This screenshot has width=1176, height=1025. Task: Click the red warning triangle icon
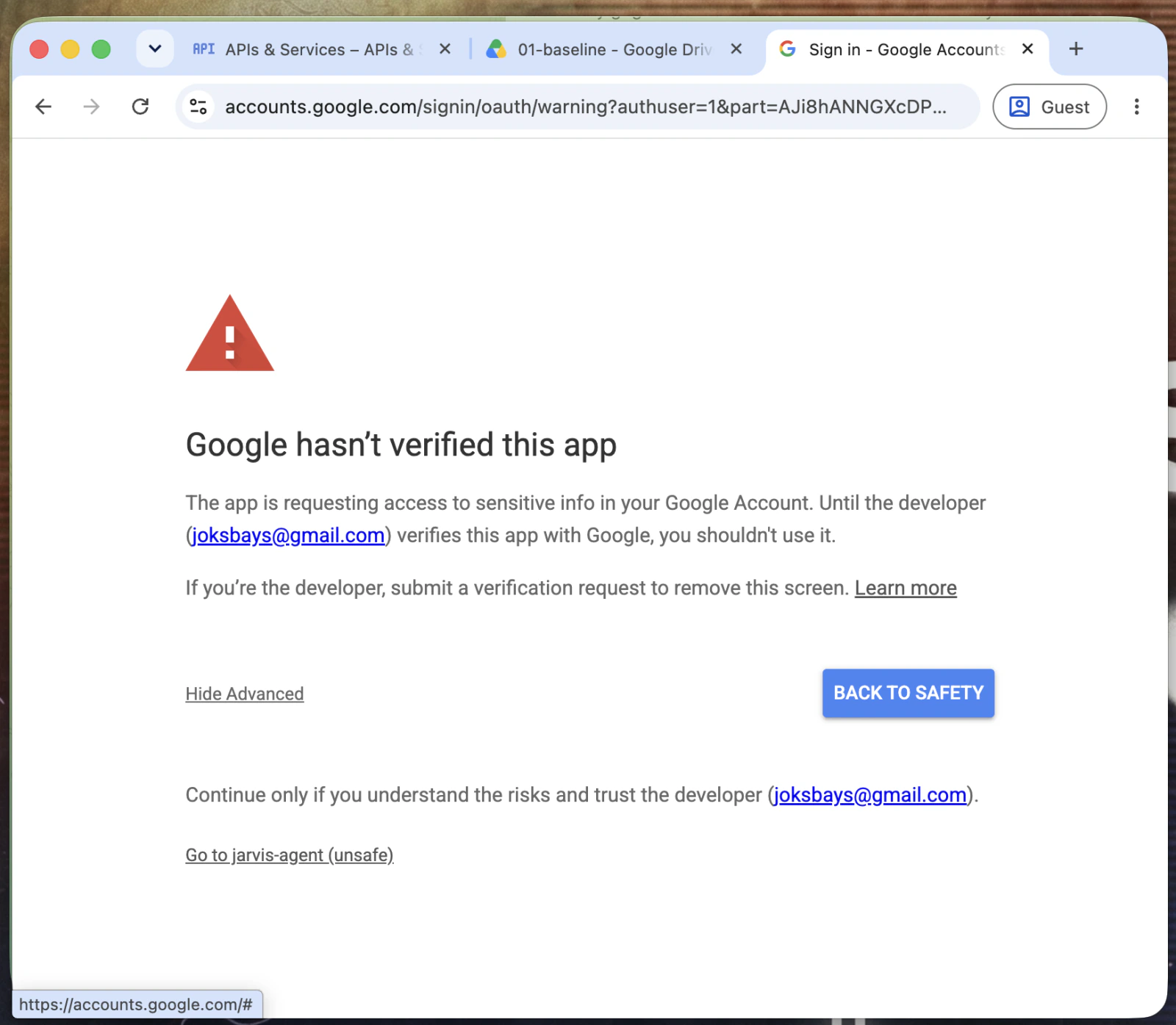(230, 334)
